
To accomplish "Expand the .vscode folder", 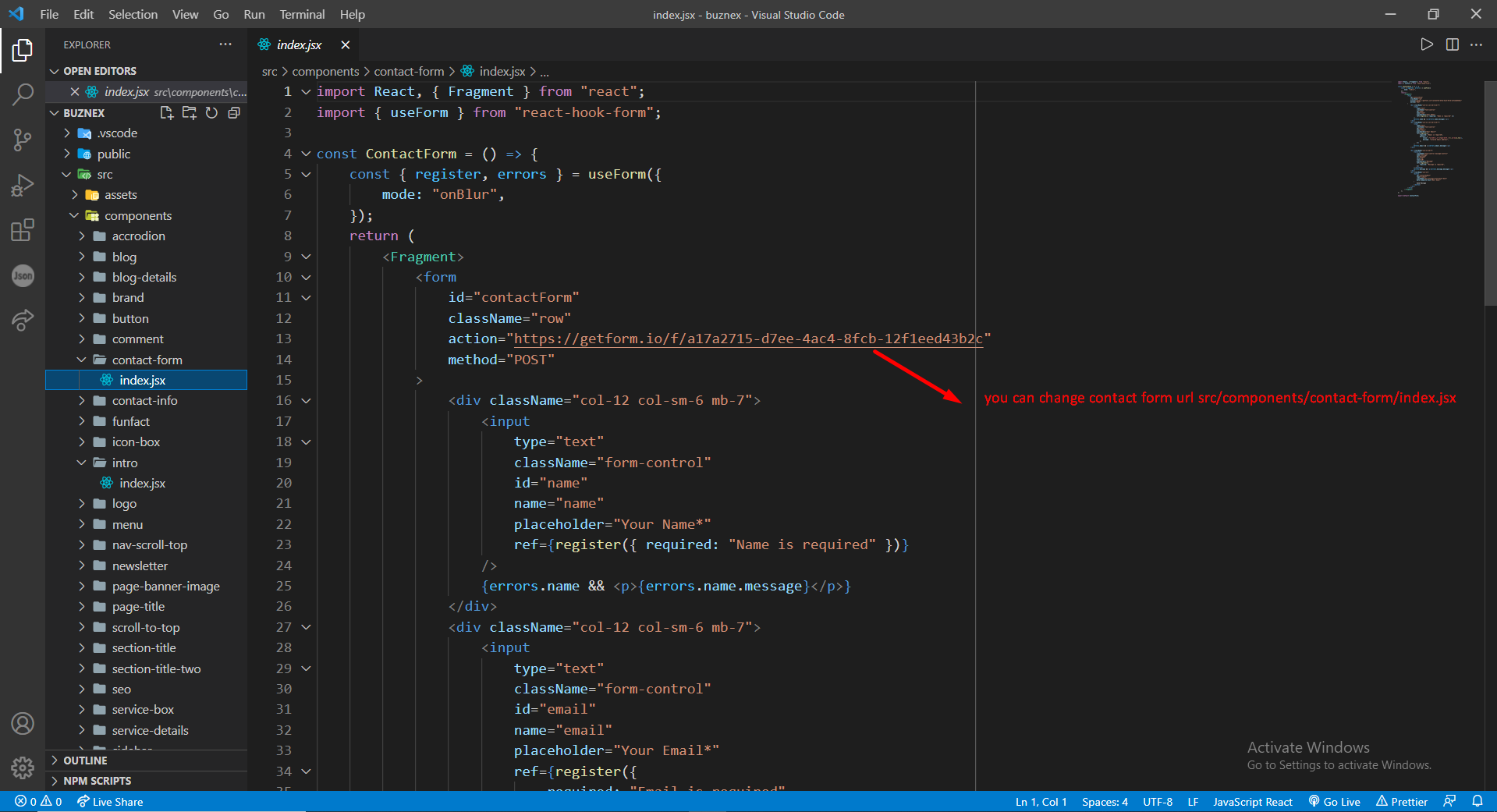I will click(147, 133).
